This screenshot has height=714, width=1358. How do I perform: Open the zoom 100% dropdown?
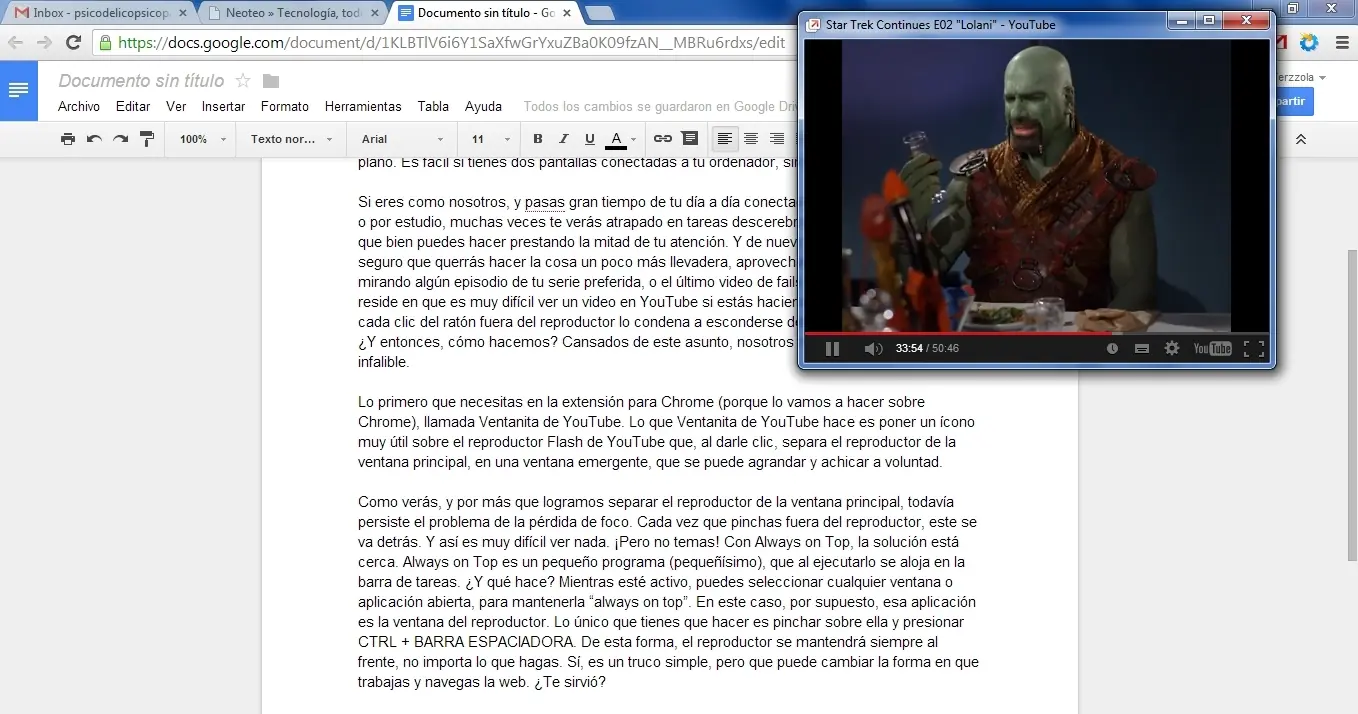pyautogui.click(x=203, y=139)
